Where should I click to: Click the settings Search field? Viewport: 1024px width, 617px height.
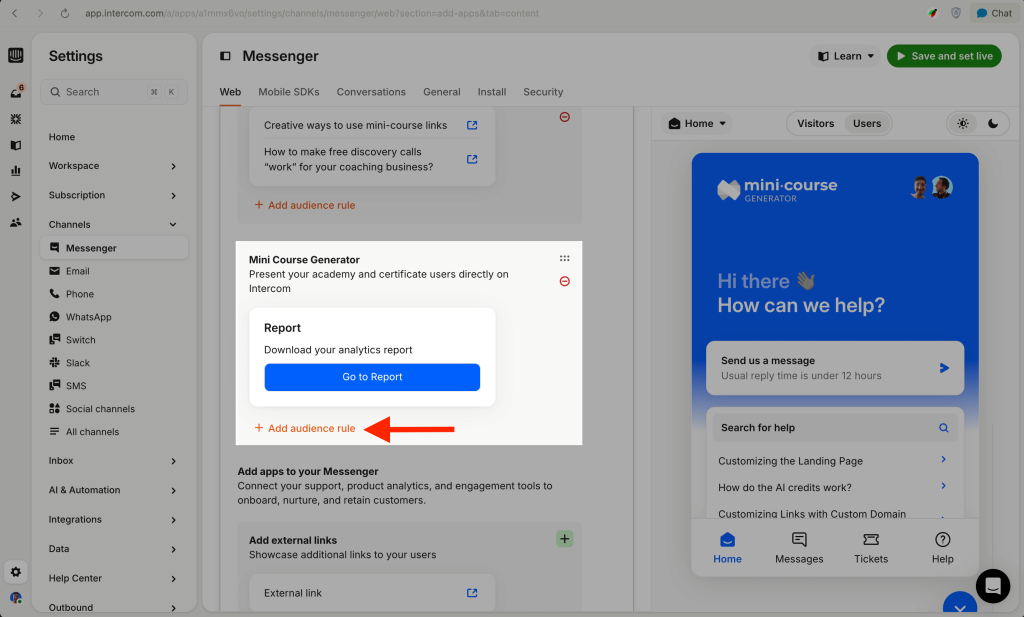(x=114, y=92)
